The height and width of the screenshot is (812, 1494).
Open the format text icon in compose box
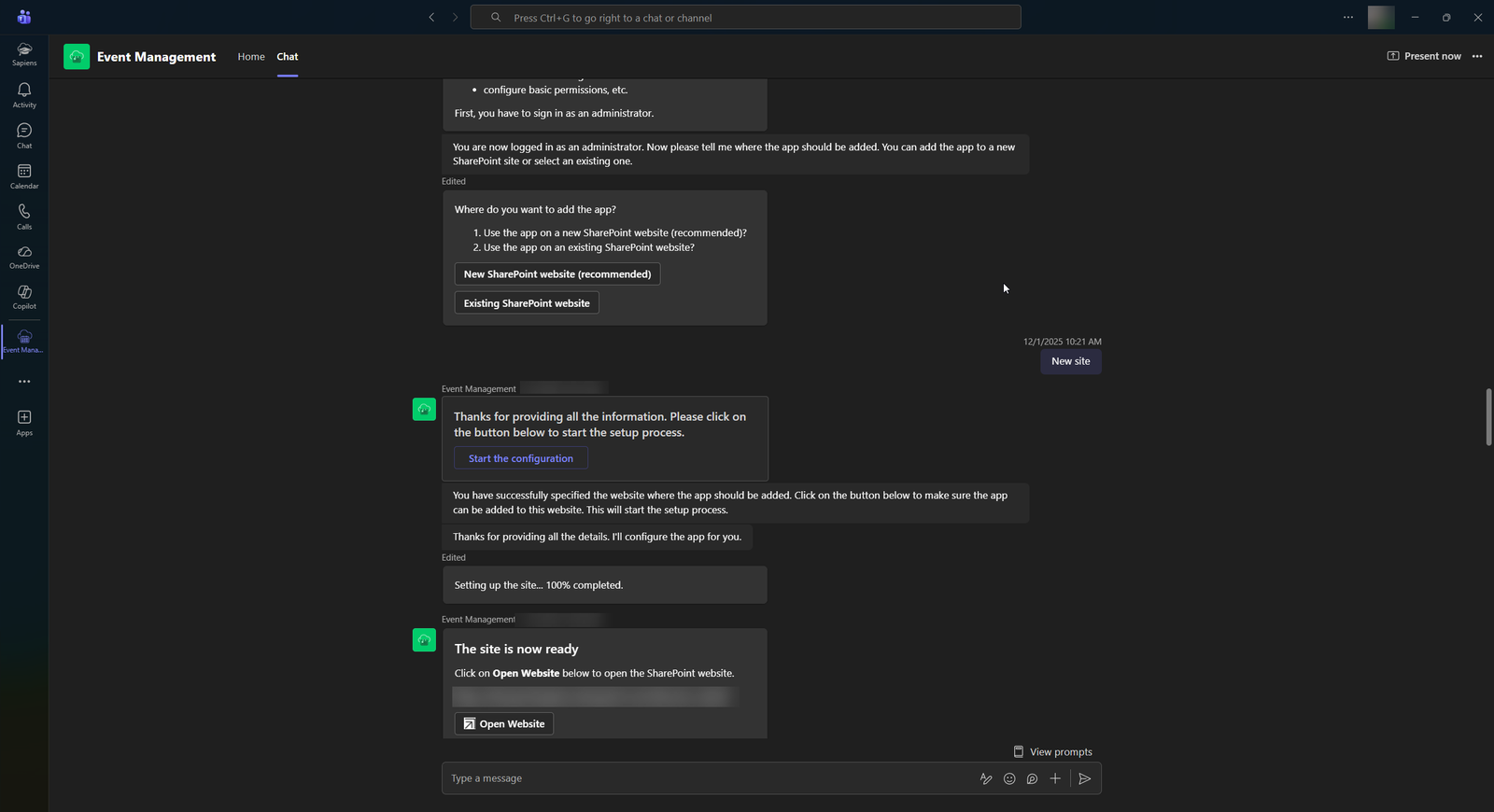[986, 778]
